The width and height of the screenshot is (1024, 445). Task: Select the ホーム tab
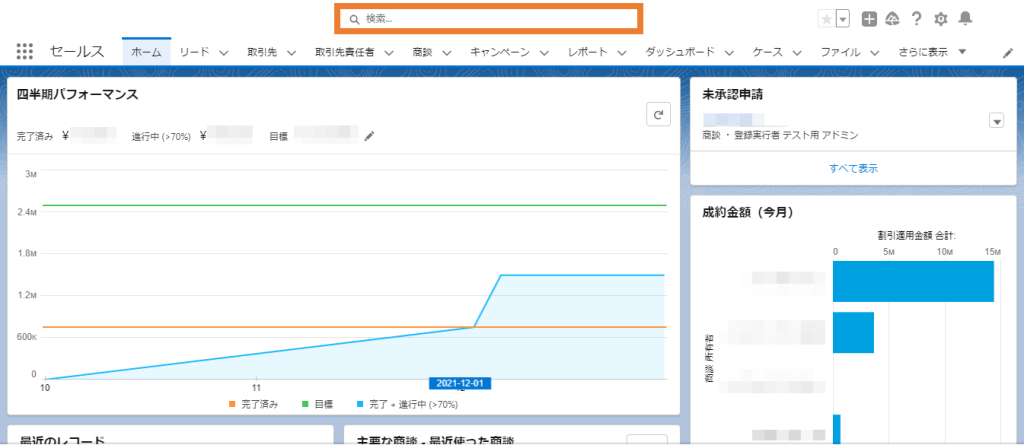146,52
